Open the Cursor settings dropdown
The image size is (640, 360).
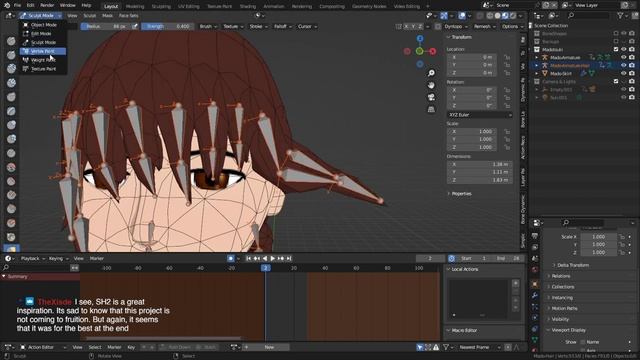[307, 26]
